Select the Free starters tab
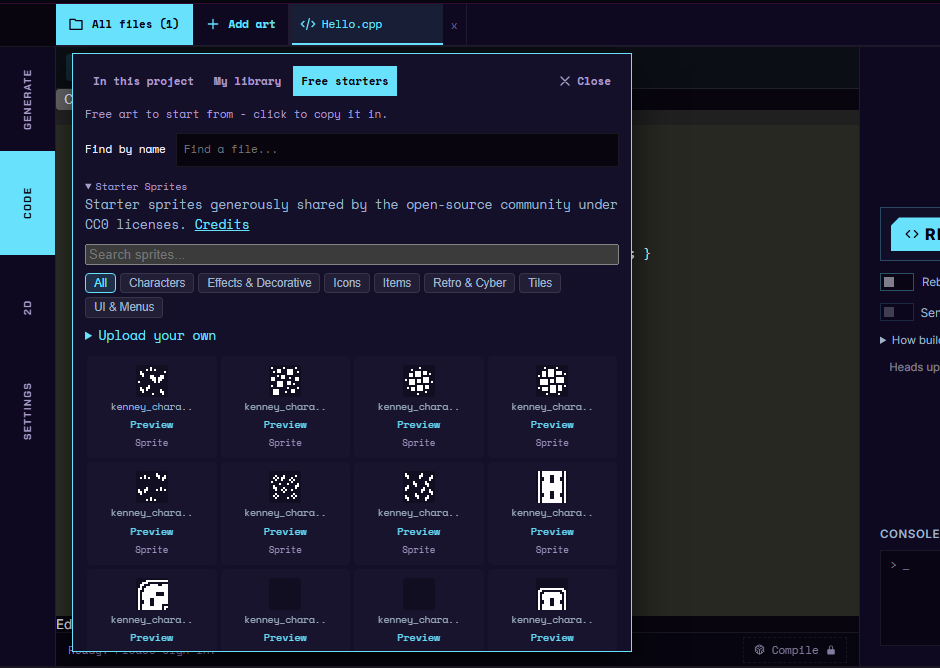The image size is (940, 668). (345, 81)
